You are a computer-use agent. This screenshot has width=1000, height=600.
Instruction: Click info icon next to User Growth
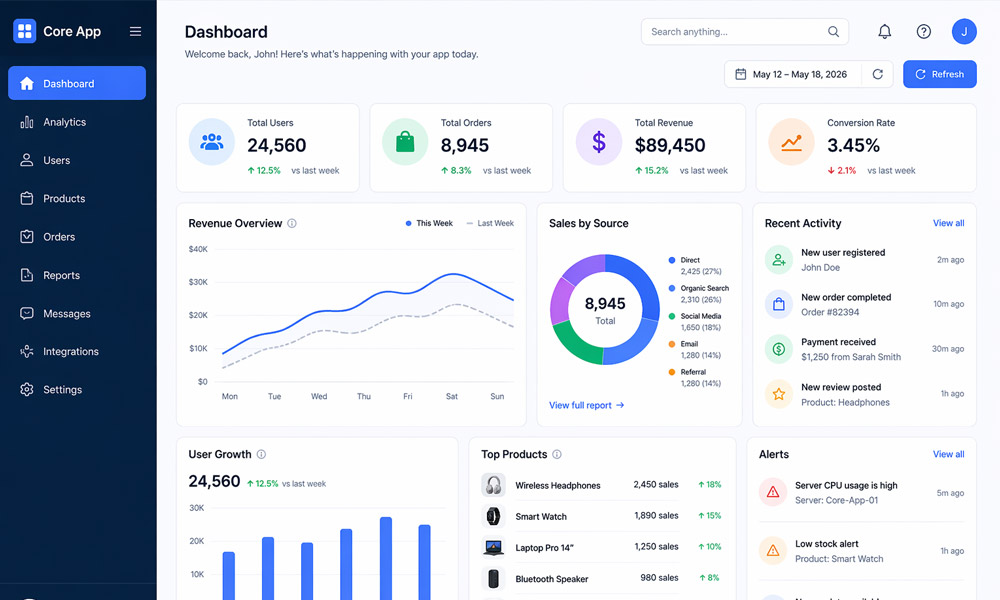261,454
